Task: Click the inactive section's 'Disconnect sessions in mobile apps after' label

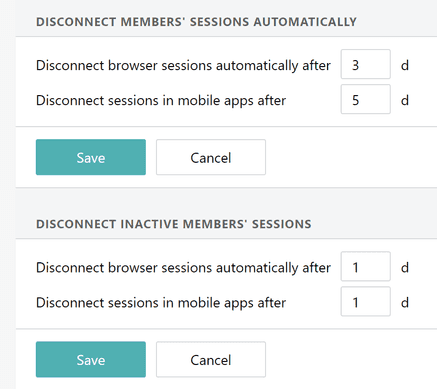Action: click(x=161, y=303)
